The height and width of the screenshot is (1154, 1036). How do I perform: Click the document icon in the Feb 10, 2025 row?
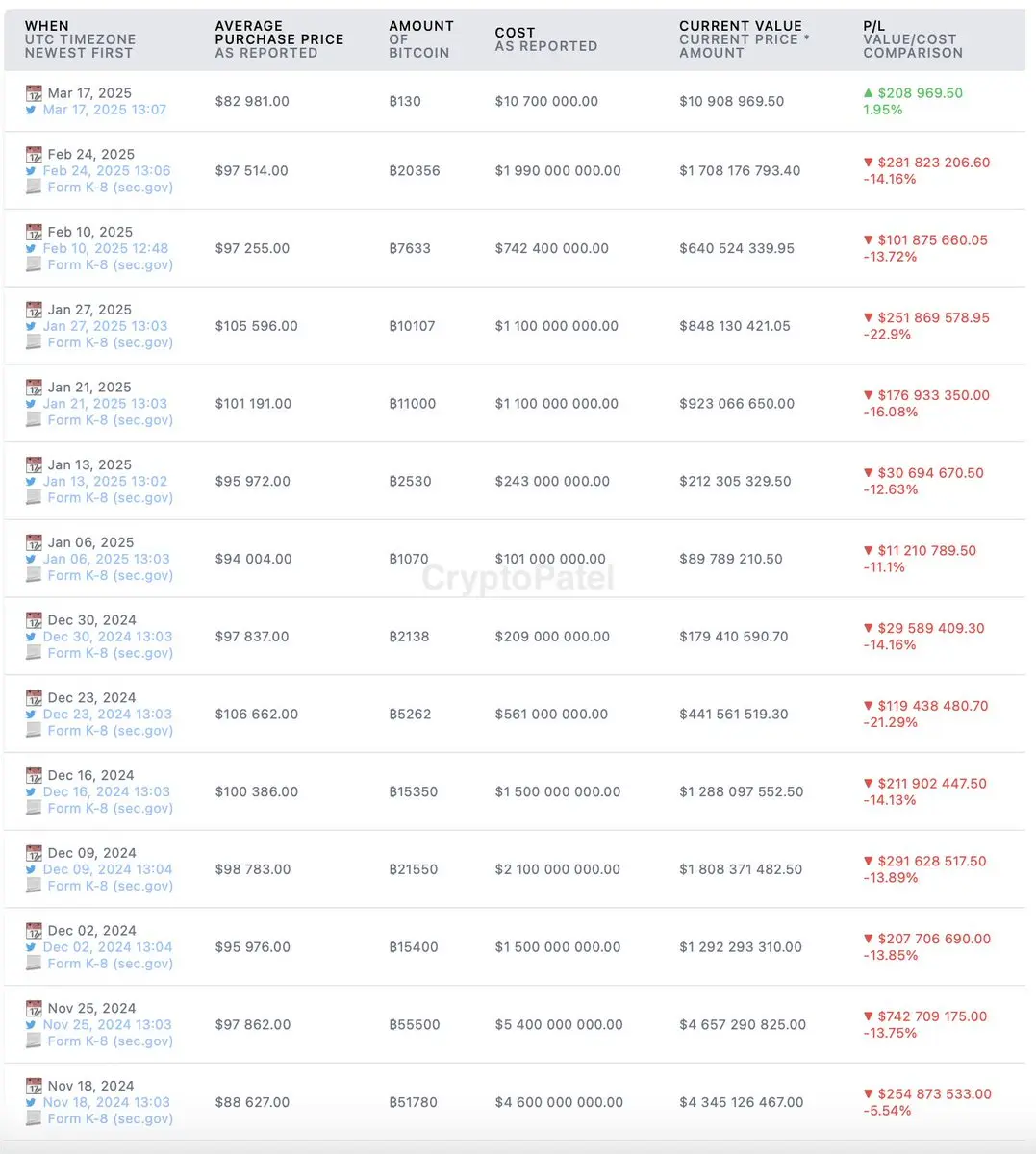point(34,264)
